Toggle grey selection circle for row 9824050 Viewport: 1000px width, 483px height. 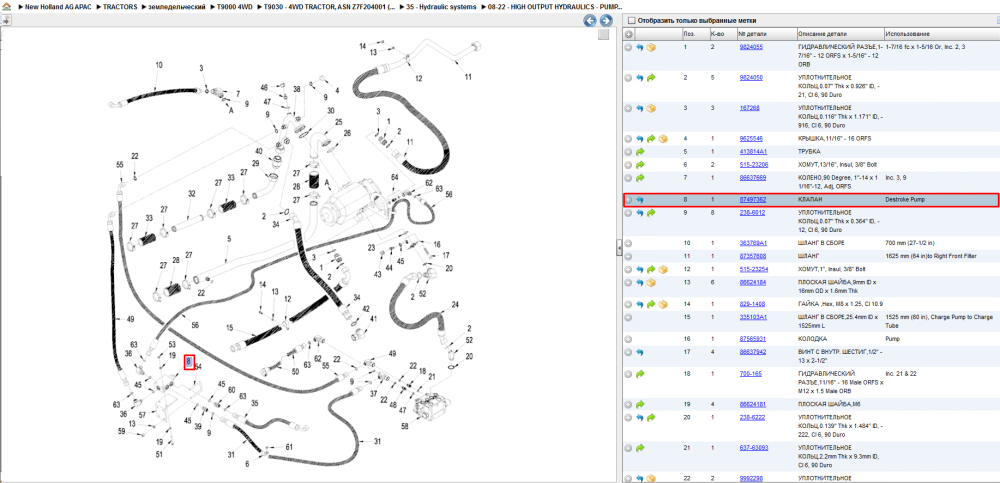[x=629, y=78]
